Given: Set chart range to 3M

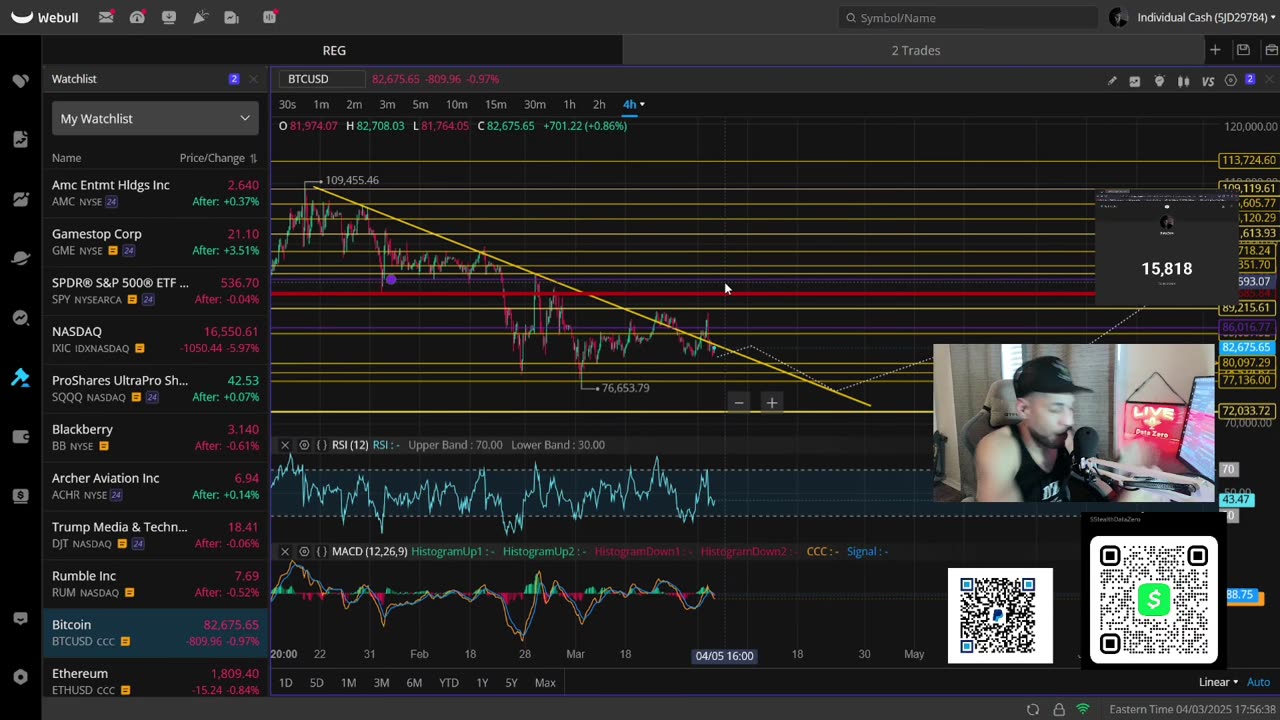Looking at the screenshot, I should coord(381,682).
